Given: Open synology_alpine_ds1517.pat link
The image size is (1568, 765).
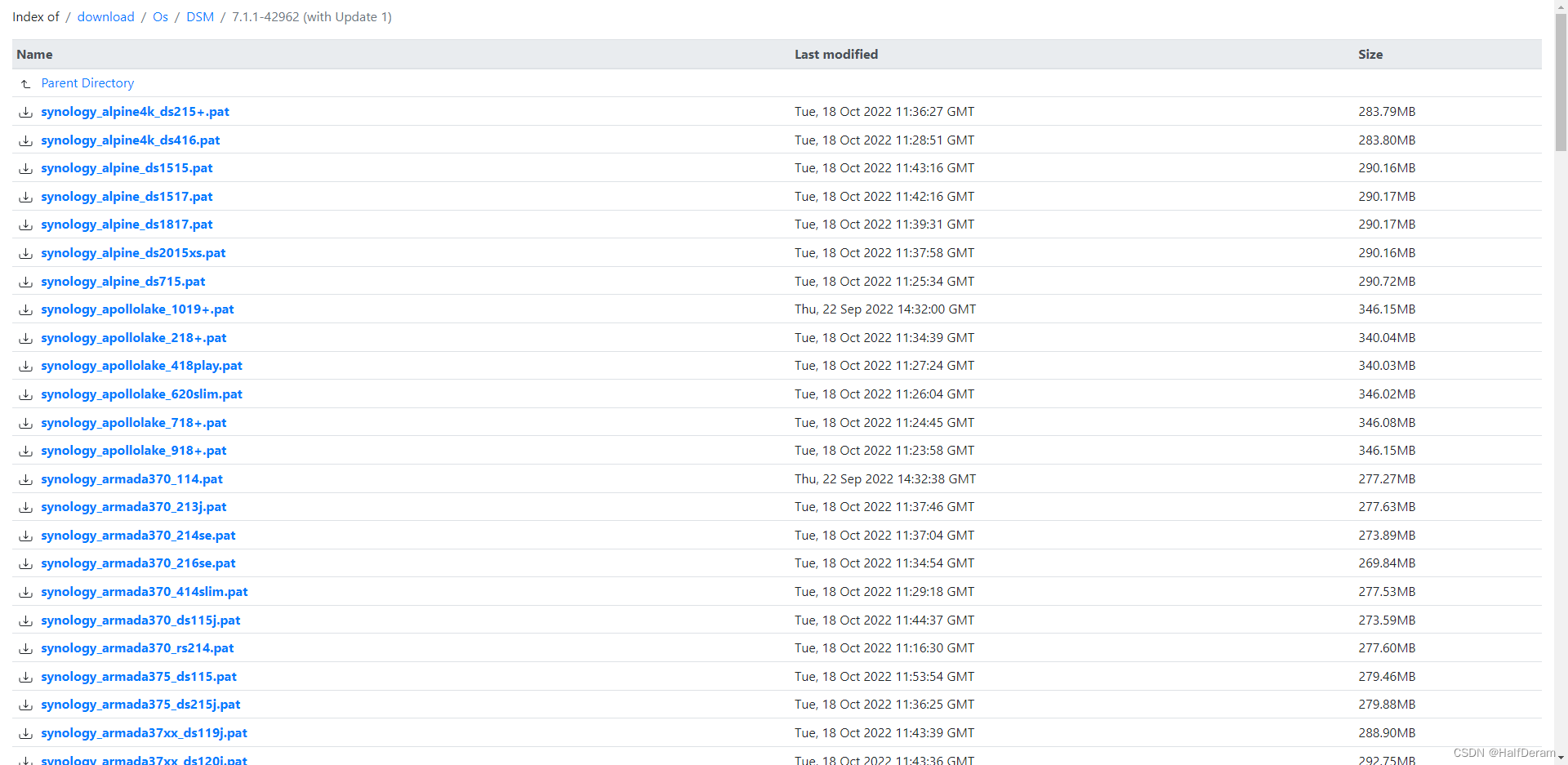Looking at the screenshot, I should tap(127, 197).
